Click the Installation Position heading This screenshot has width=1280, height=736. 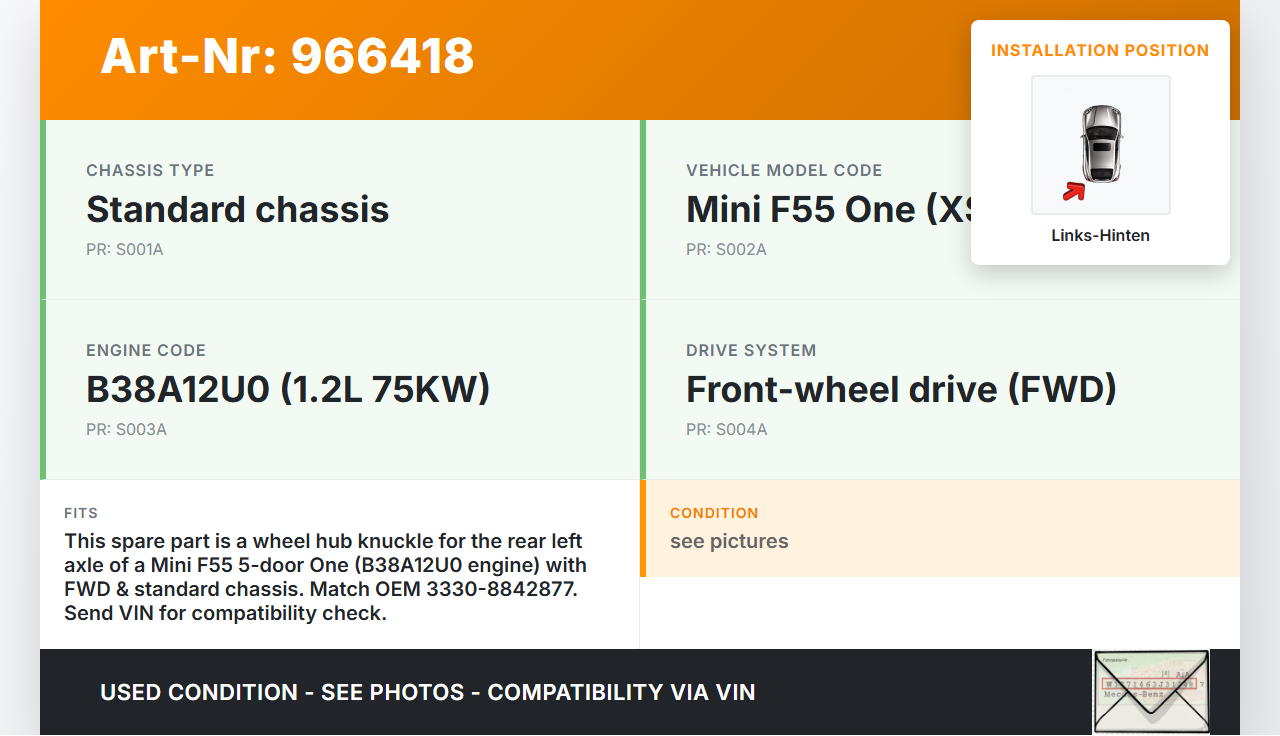point(1100,50)
